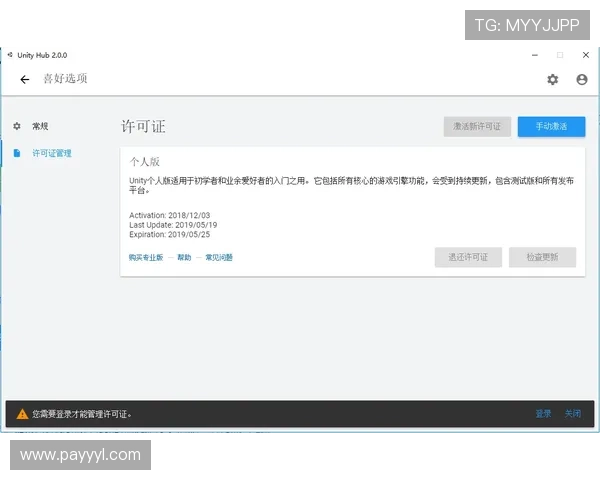
Task: Go back using the arrow icon
Action: point(25,79)
